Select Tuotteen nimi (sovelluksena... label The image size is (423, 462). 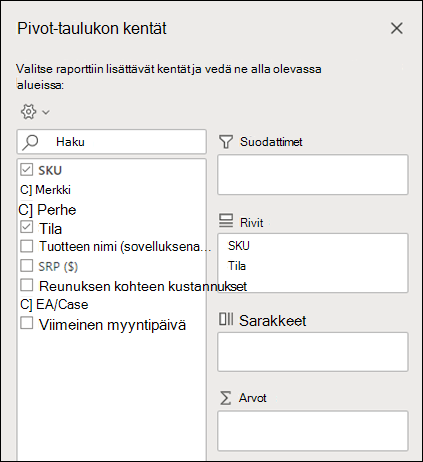[125, 247]
